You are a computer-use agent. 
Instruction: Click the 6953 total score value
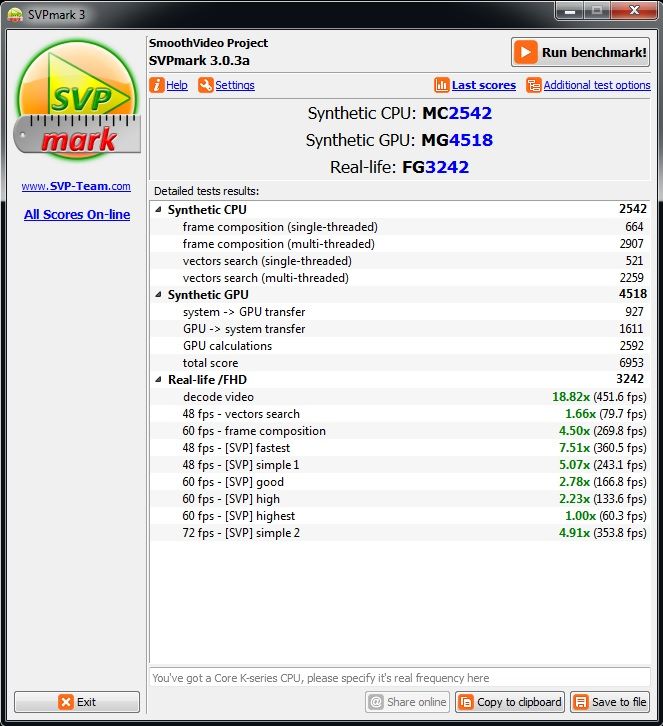coord(632,363)
